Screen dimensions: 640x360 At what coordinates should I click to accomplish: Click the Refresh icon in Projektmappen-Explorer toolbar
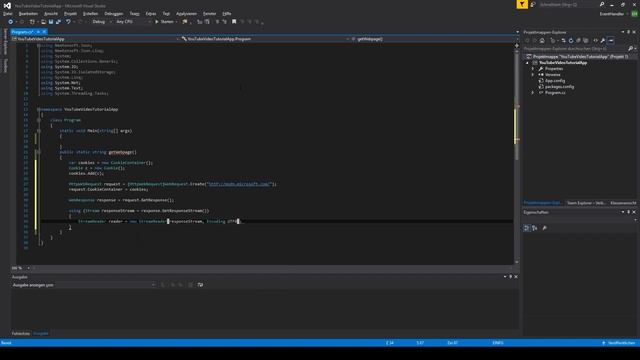[571, 40]
